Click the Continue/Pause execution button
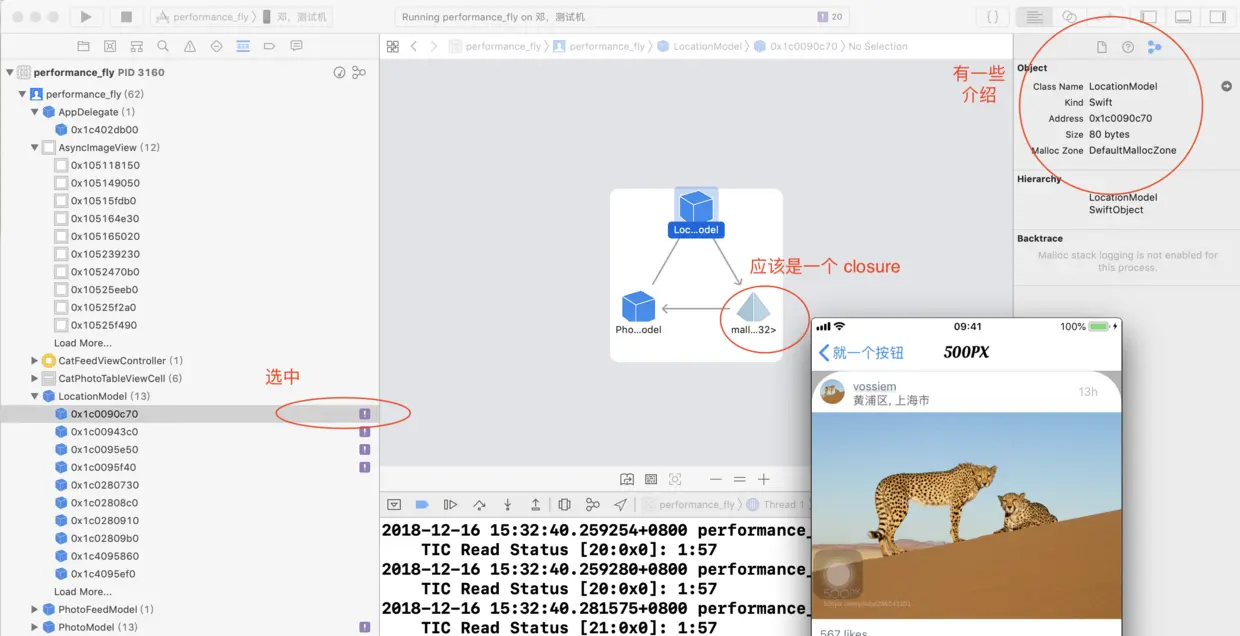The width and height of the screenshot is (1240, 636). (x=450, y=505)
